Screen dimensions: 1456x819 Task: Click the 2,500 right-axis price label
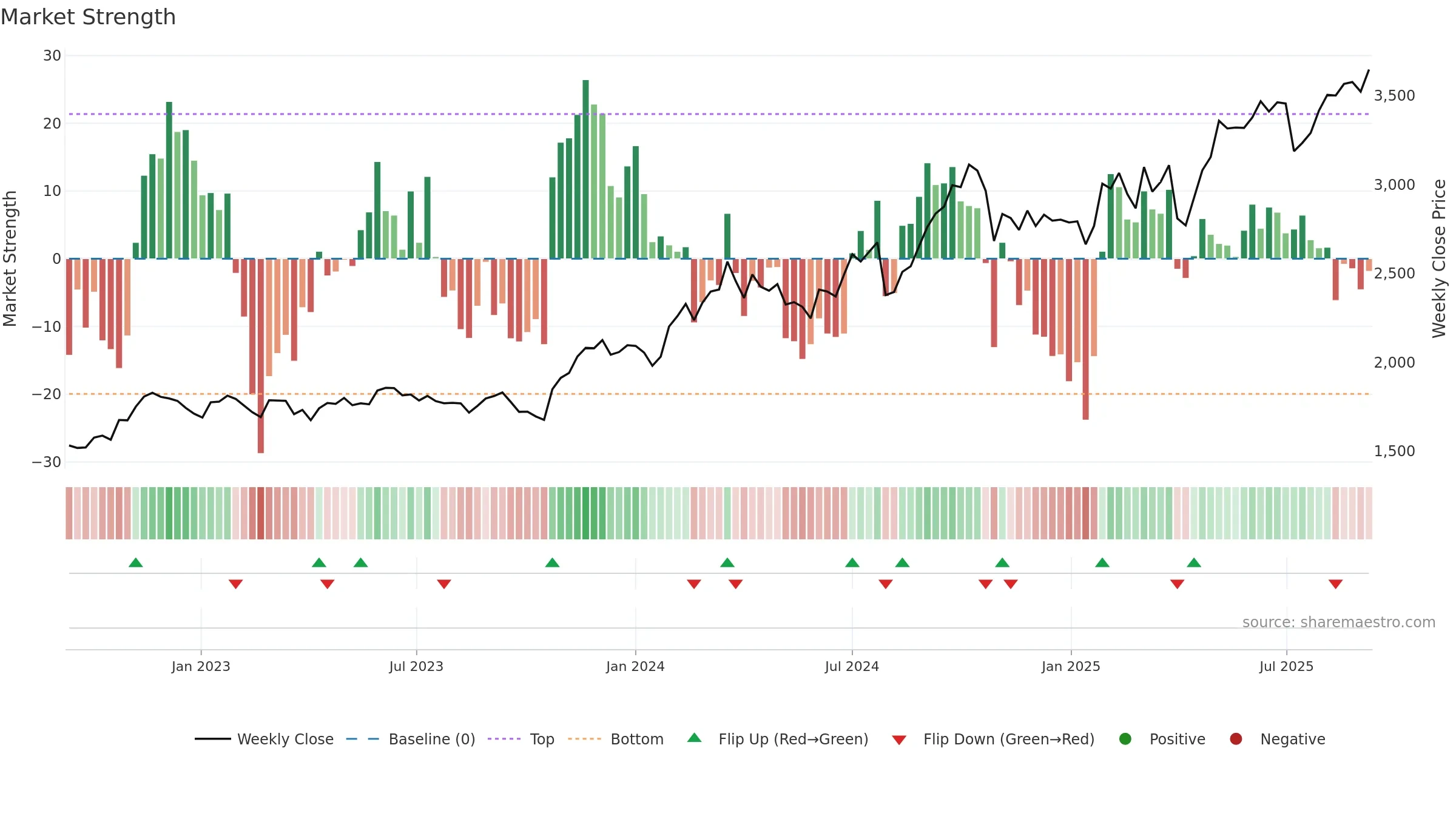(1394, 274)
